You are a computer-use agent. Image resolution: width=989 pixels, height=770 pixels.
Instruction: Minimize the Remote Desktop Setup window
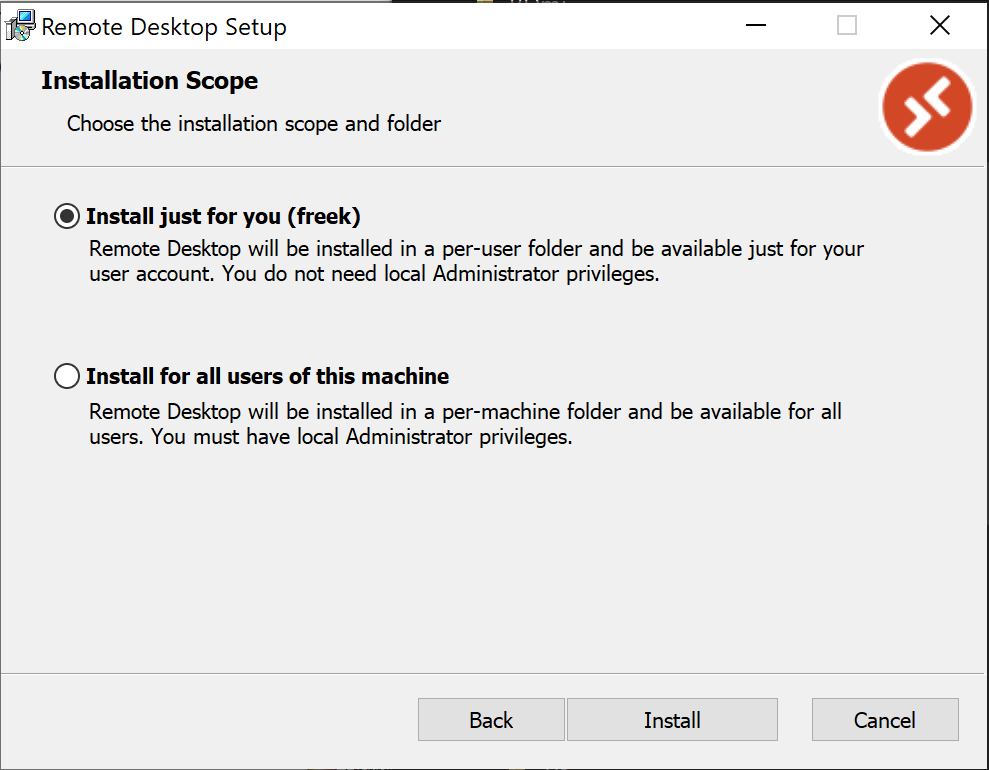(755, 24)
